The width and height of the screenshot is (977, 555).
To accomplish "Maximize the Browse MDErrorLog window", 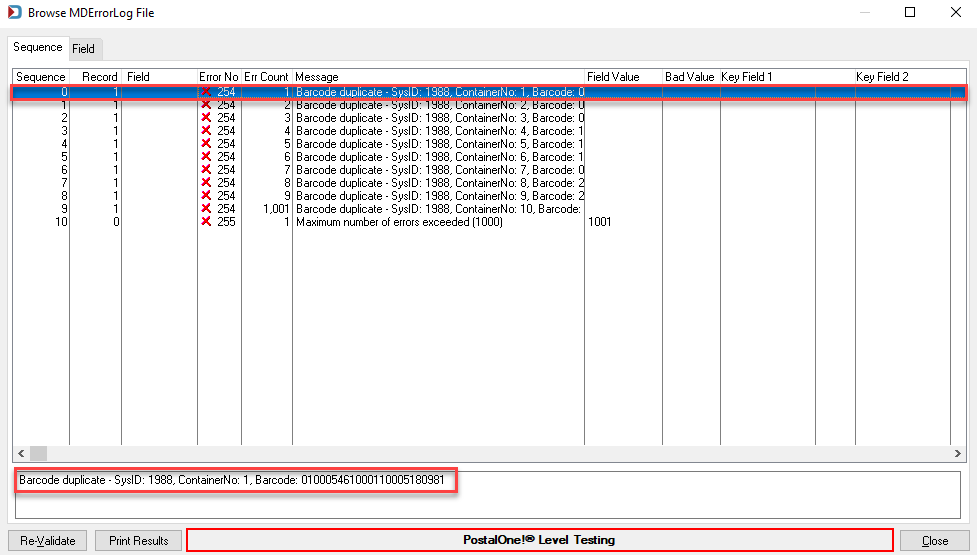I will coord(910,12).
